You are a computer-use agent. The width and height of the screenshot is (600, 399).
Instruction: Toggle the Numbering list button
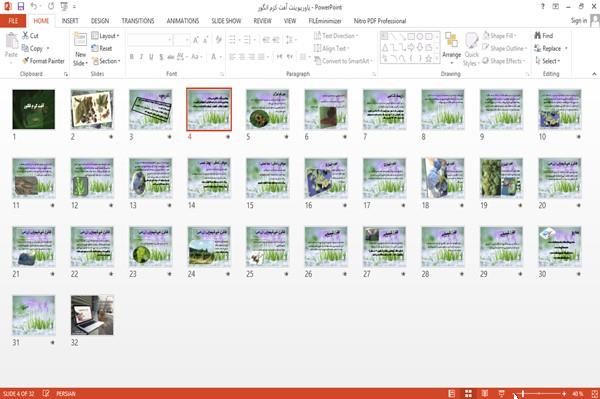247,40
